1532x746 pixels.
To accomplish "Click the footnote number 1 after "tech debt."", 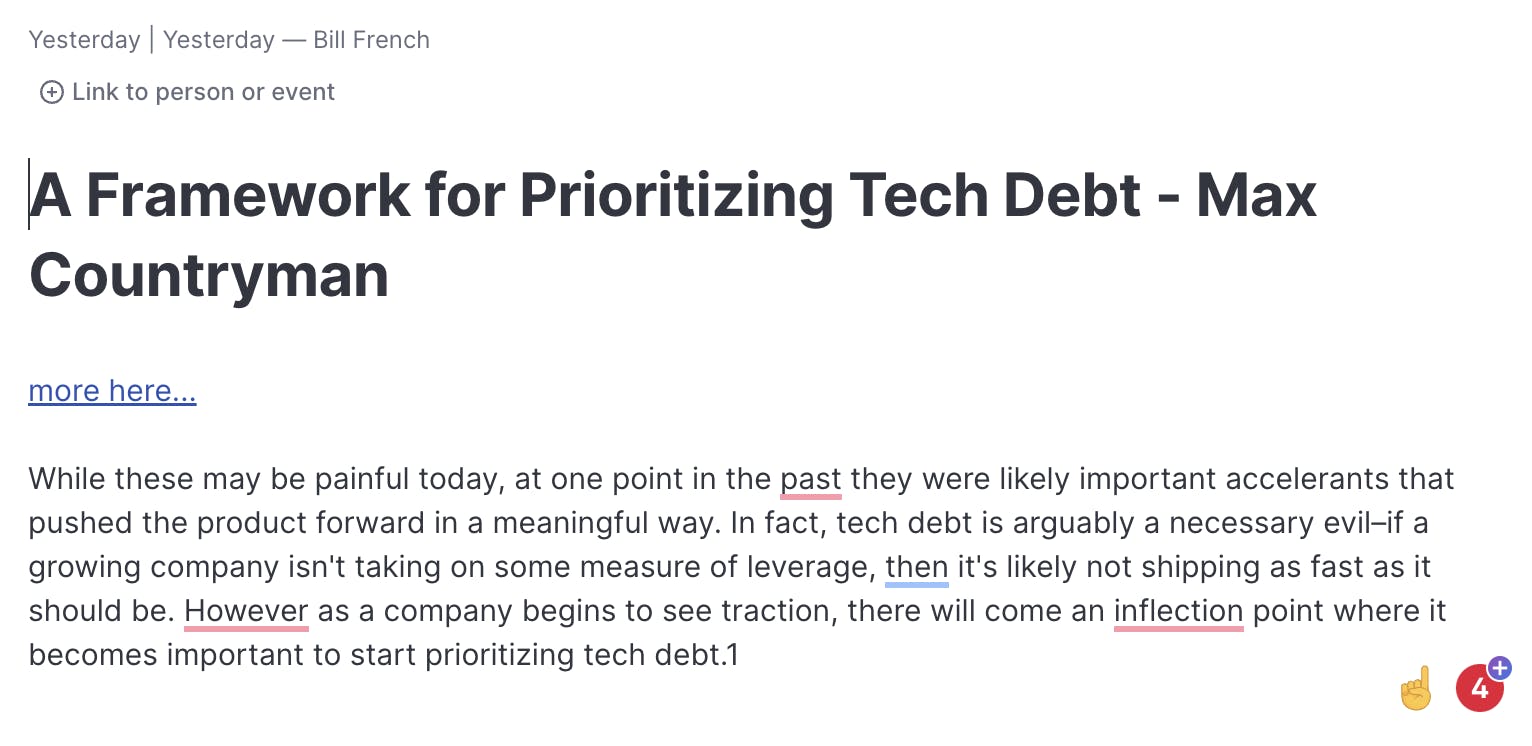I will (732, 655).
